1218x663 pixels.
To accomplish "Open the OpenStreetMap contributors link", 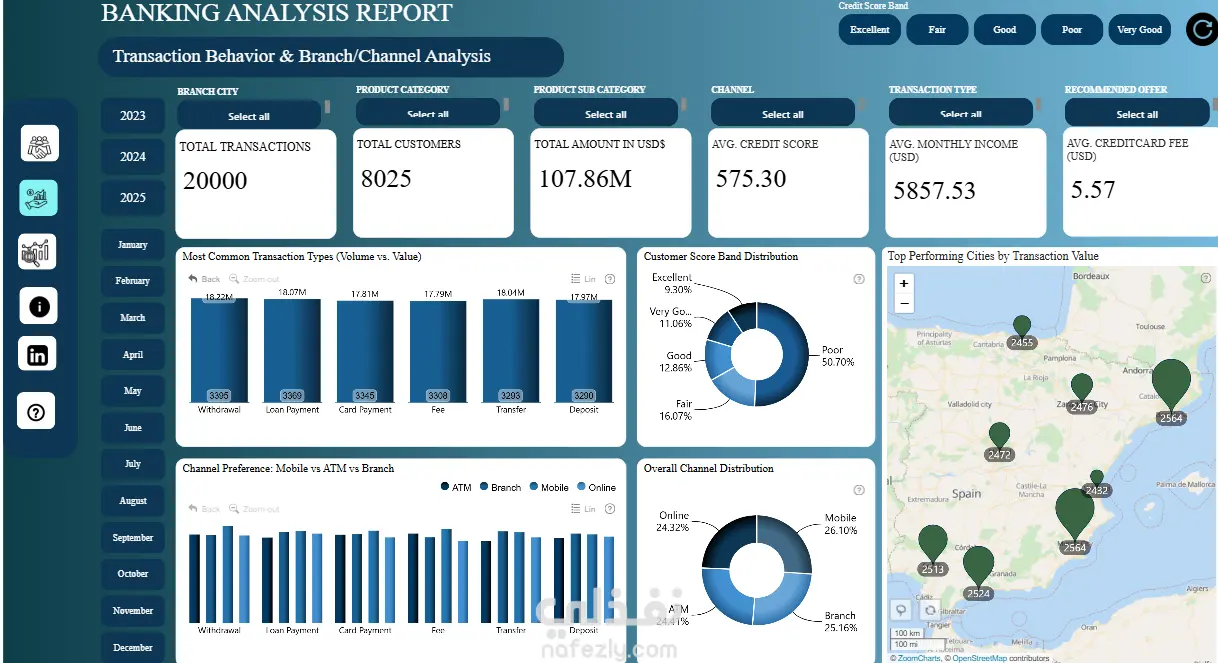I will tap(979, 658).
